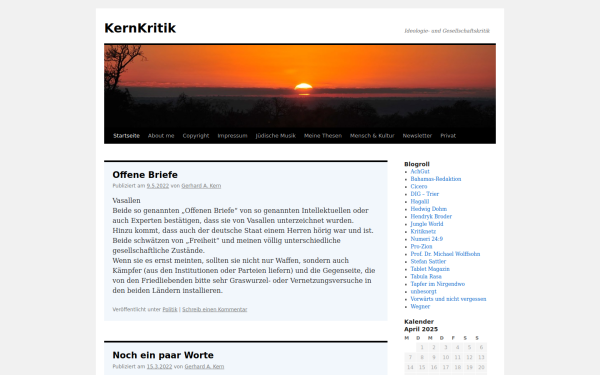Open author link under Noch ein paar Worte
600x375 pixels.
(x=204, y=366)
